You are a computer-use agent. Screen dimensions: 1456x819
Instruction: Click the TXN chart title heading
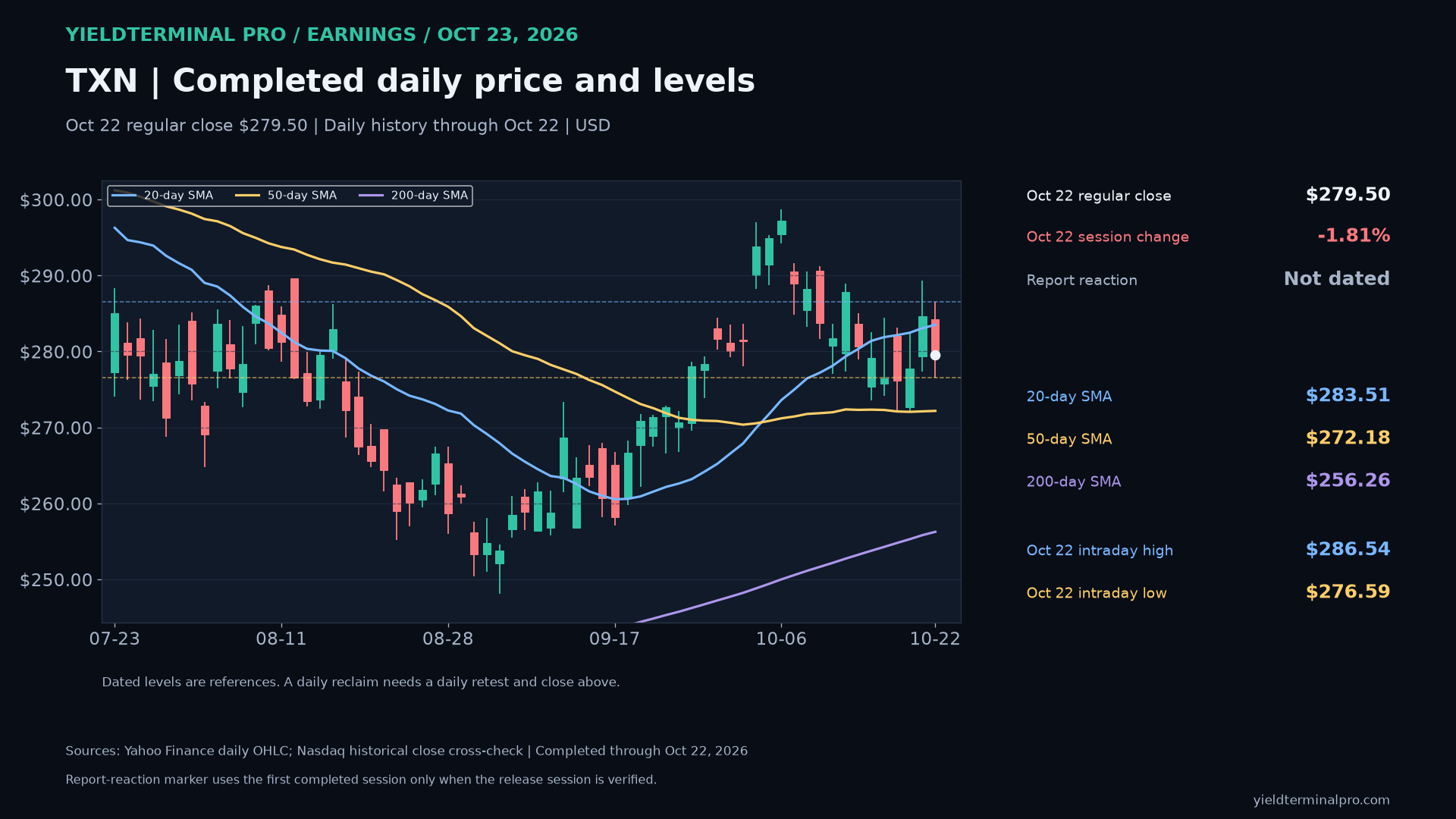tap(410, 81)
